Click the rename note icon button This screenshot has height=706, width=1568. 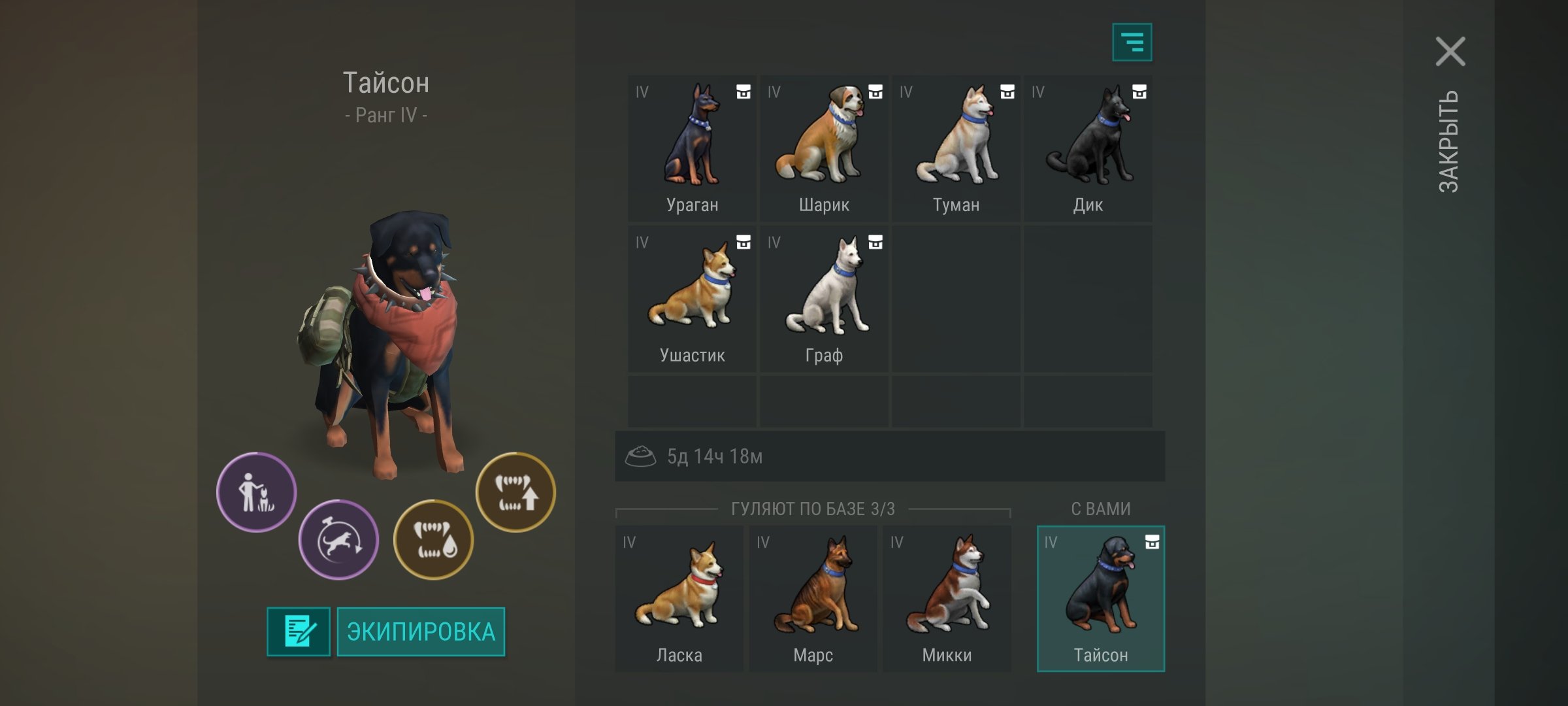coord(299,631)
